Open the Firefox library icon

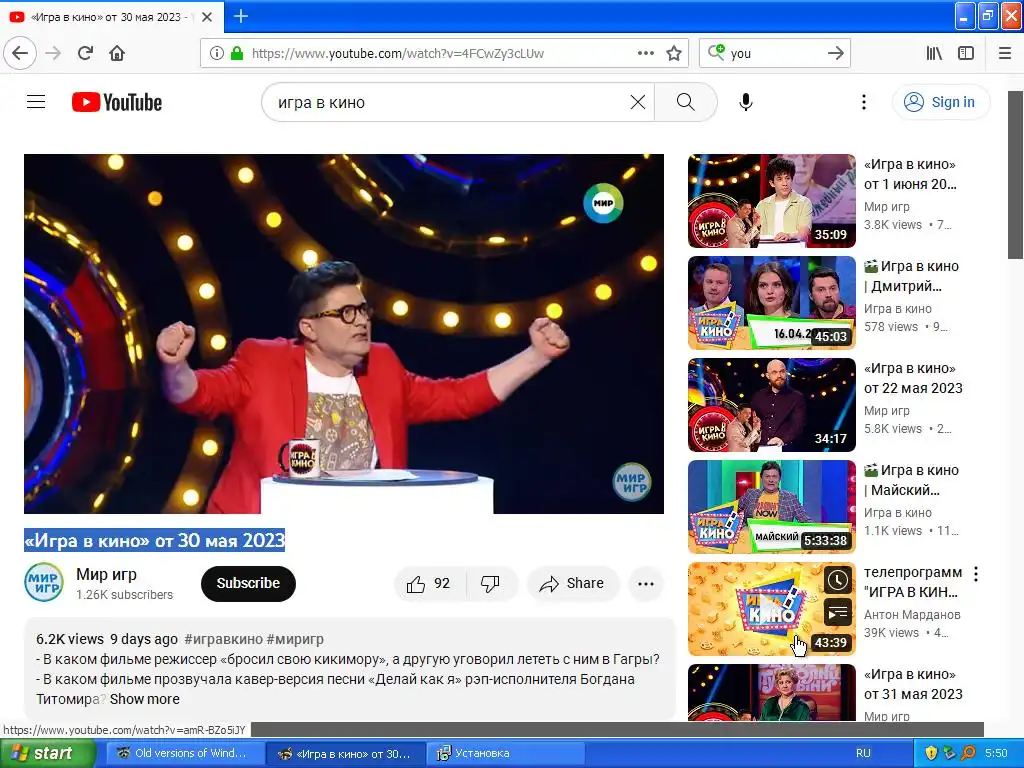(934, 53)
